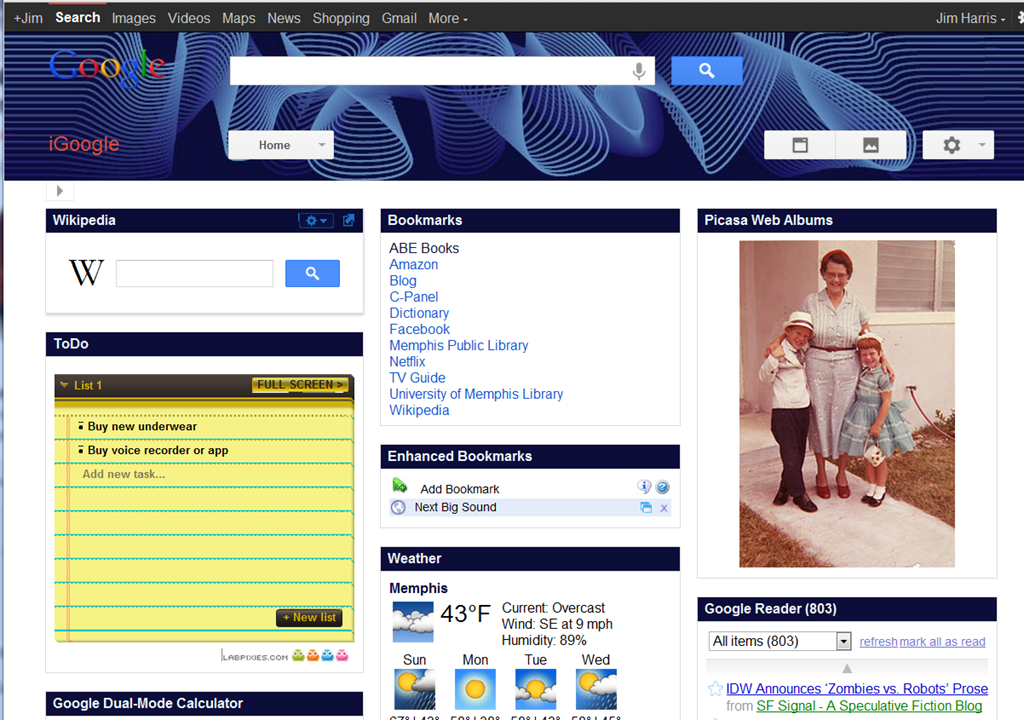Maximize the Wikipedia gadget with popout icon
This screenshot has width=1024, height=720.
(349, 220)
